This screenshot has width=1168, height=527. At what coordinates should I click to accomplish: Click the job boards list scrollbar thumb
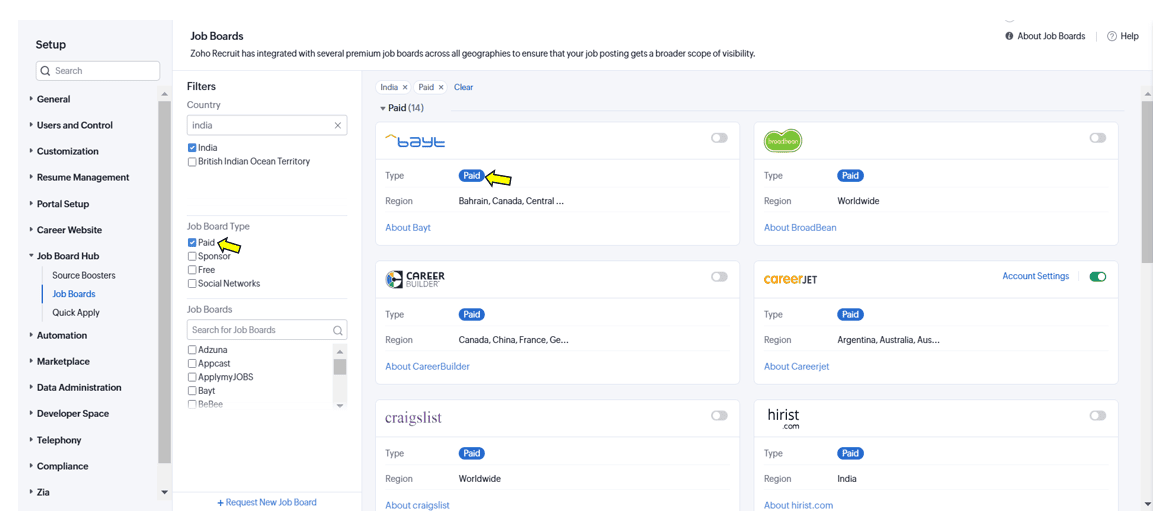[340, 367]
